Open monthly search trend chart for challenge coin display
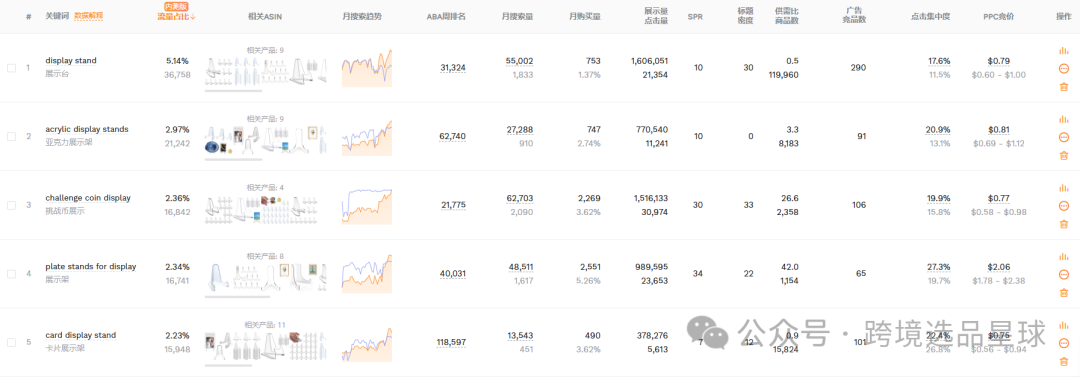The width and height of the screenshot is (1080, 377). coord(367,205)
